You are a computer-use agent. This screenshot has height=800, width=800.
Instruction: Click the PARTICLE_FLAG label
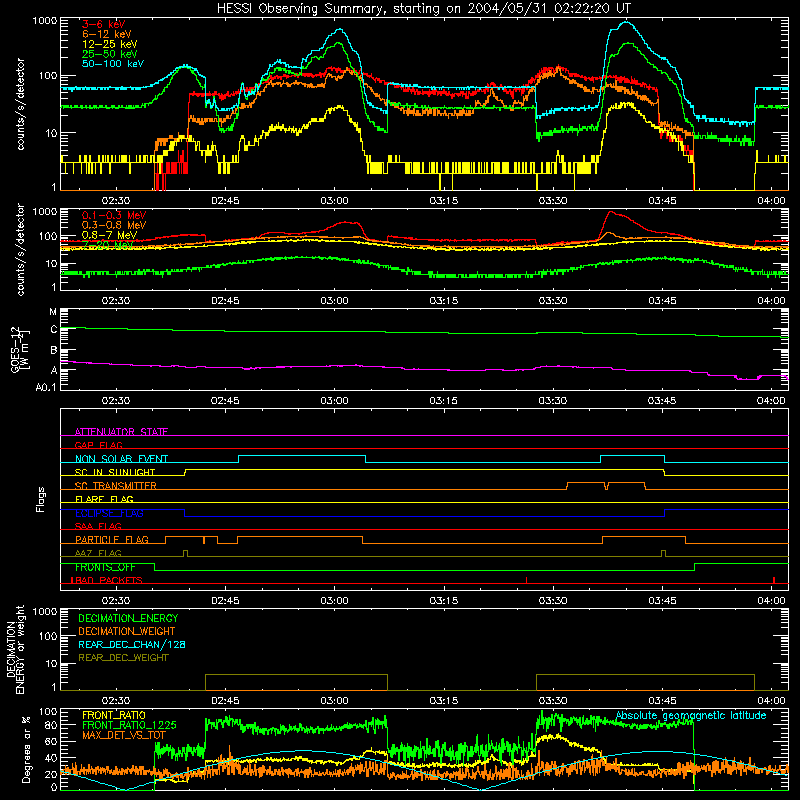coord(112,539)
